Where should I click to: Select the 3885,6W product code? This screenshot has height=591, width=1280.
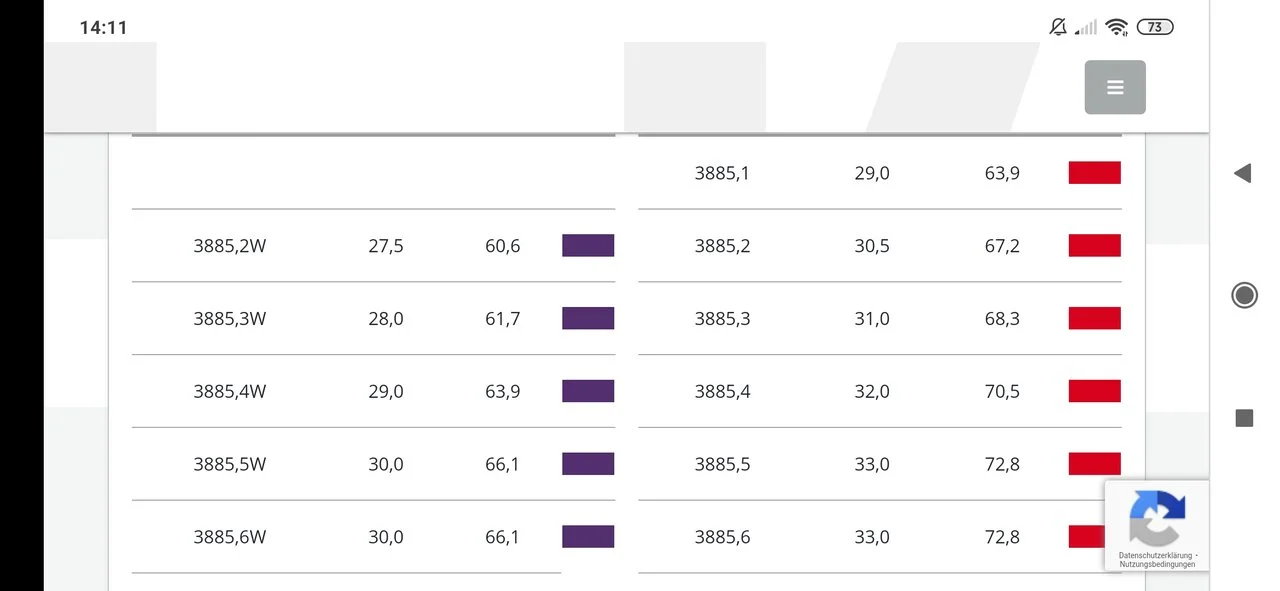tap(230, 537)
